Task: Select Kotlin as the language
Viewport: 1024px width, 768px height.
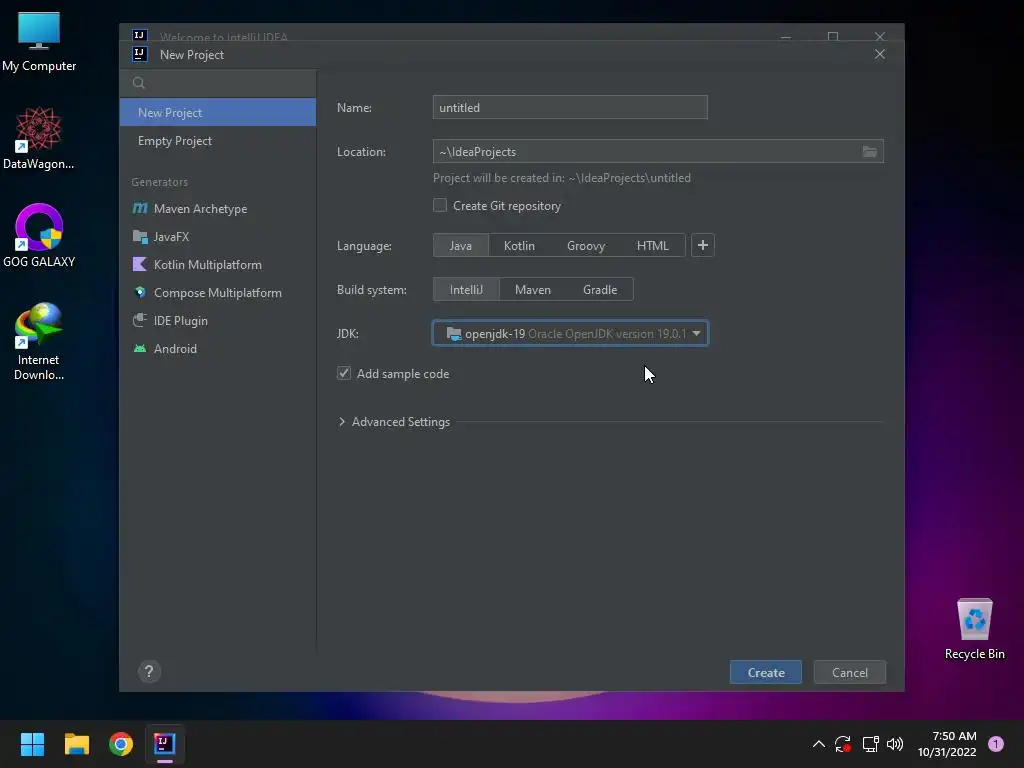Action: coord(519,246)
